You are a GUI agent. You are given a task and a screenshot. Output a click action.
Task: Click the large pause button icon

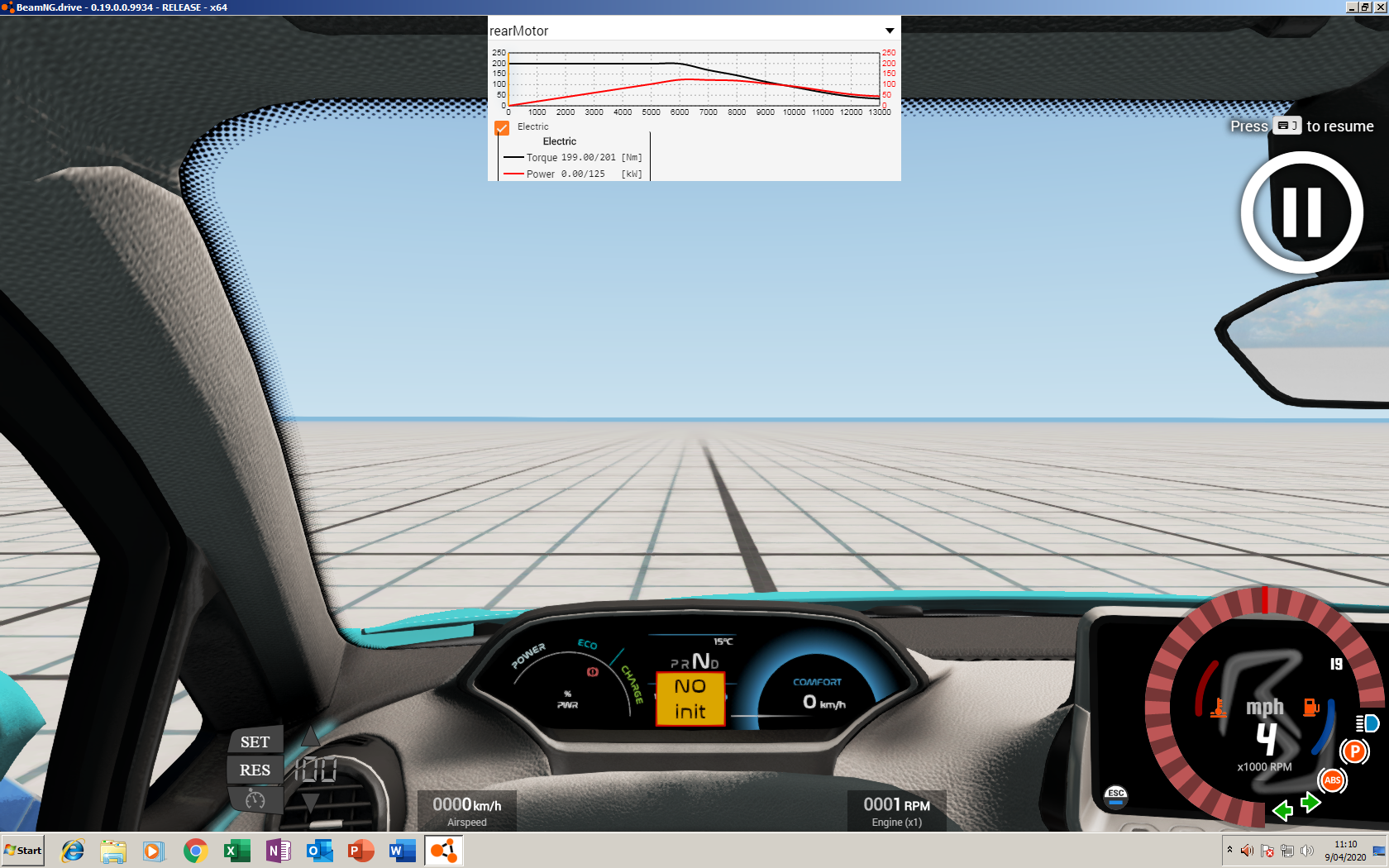(1301, 212)
